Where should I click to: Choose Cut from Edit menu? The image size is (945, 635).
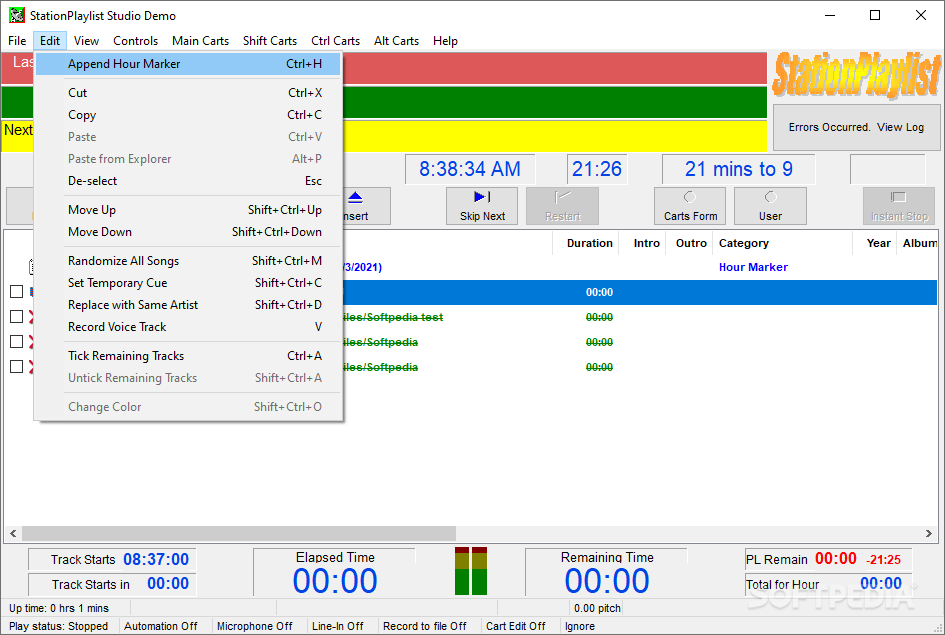point(188,93)
